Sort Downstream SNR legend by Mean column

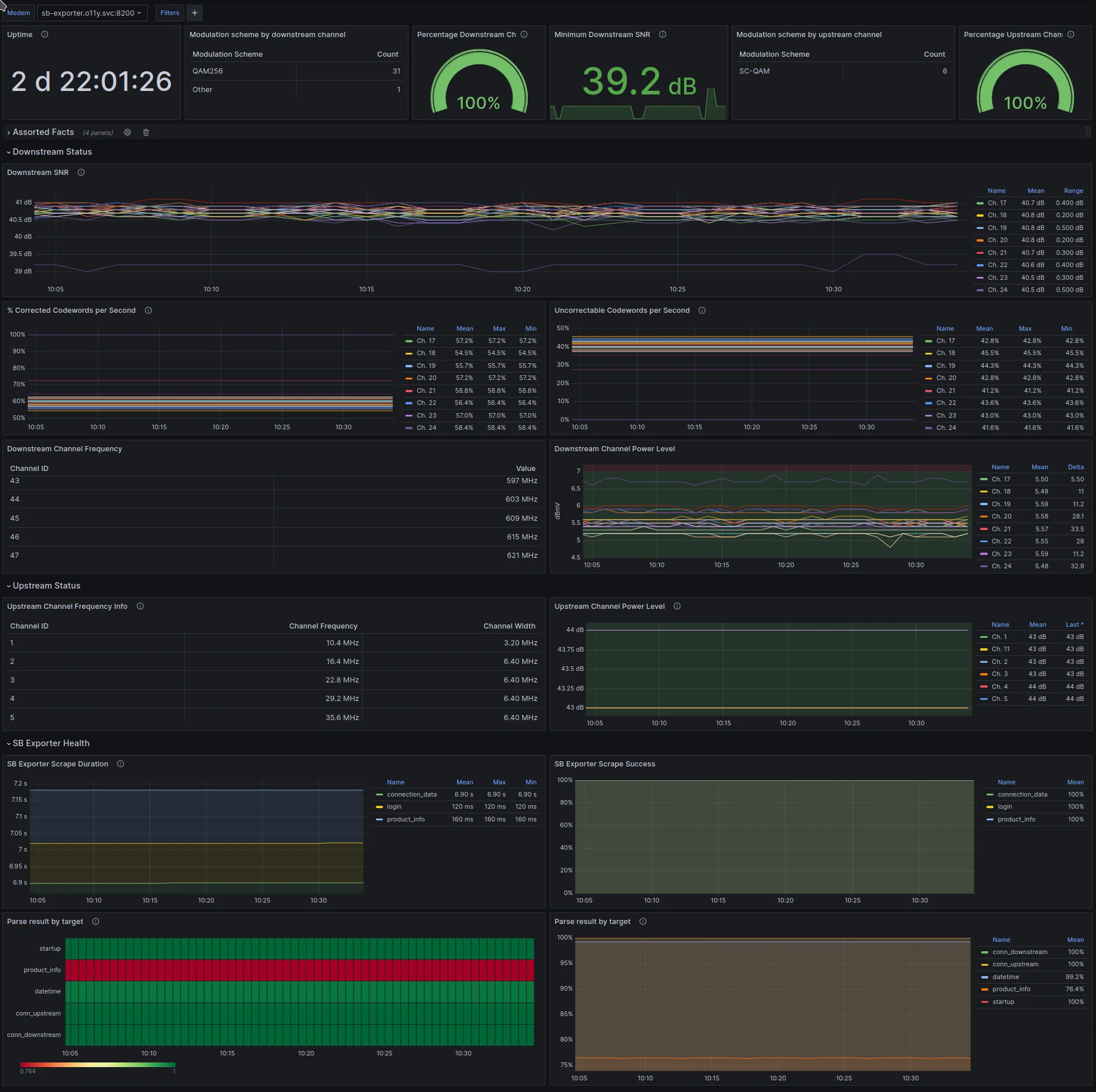click(x=1036, y=191)
